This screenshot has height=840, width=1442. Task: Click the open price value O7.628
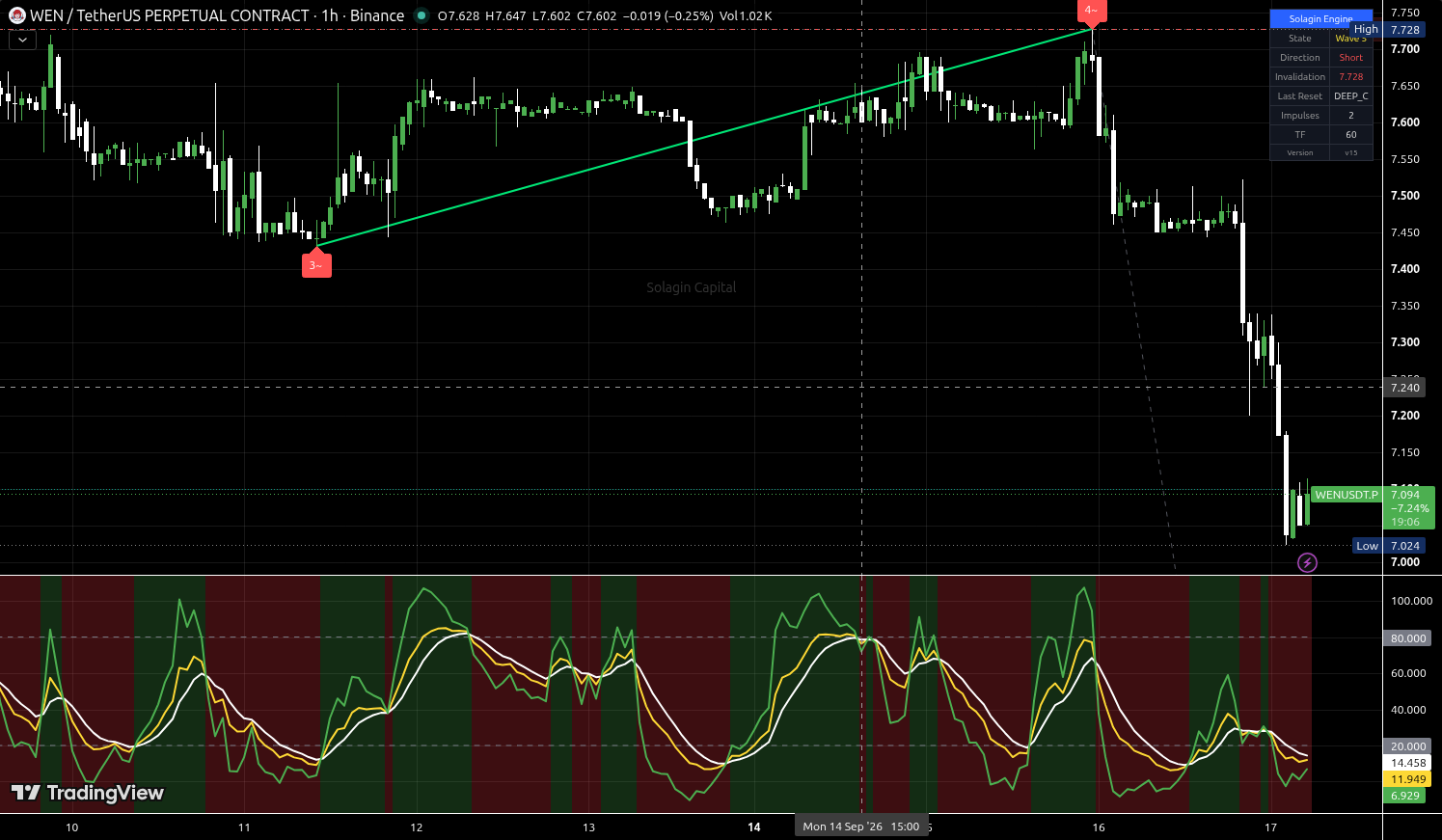point(458,15)
